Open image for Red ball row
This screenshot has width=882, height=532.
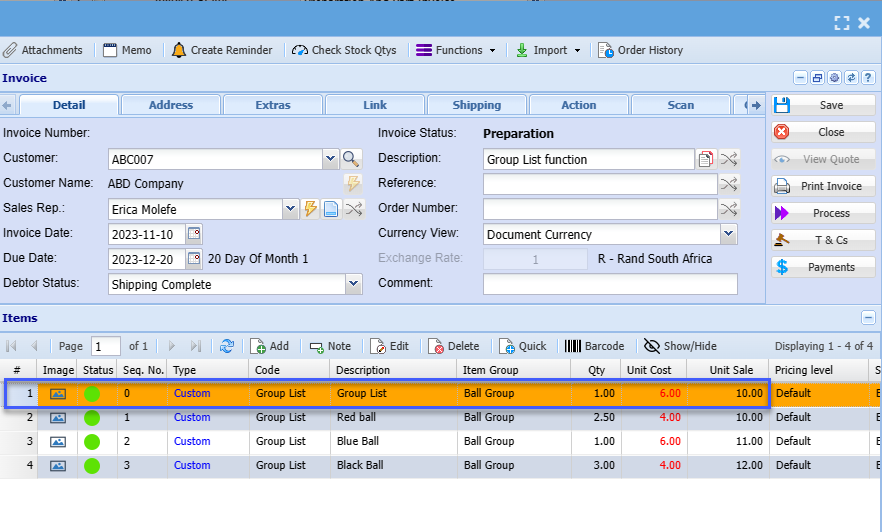58,417
